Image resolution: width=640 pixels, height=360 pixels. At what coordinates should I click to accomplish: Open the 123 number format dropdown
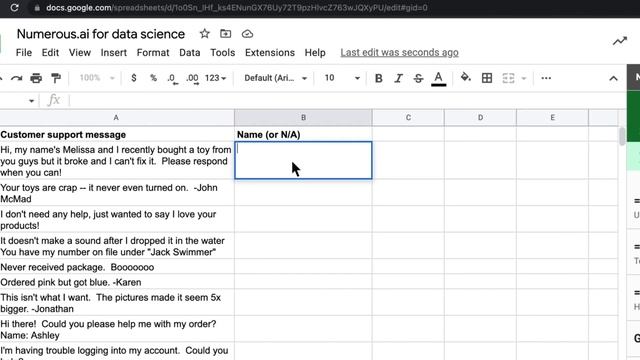[216, 78]
